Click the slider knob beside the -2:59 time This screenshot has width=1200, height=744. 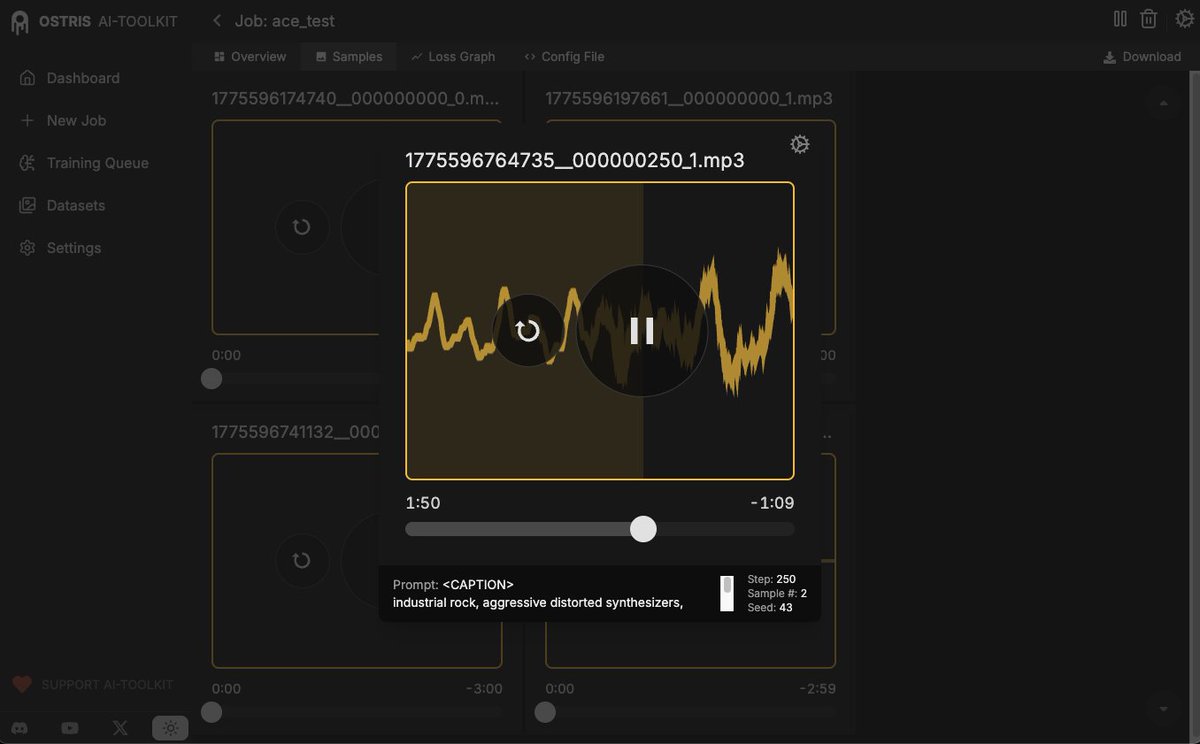[545, 712]
